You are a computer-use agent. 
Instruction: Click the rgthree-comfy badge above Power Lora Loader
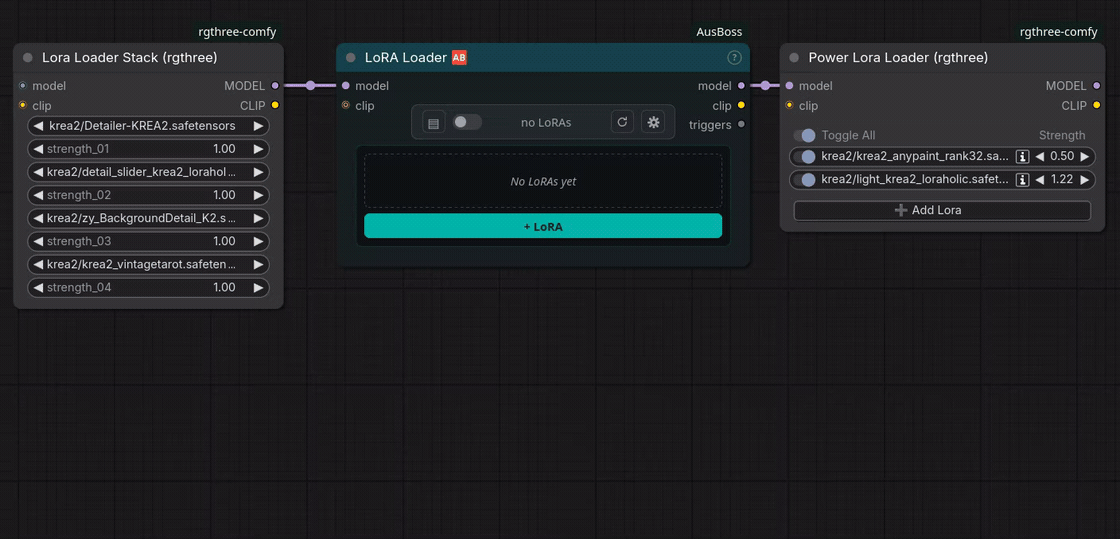(x=1059, y=32)
